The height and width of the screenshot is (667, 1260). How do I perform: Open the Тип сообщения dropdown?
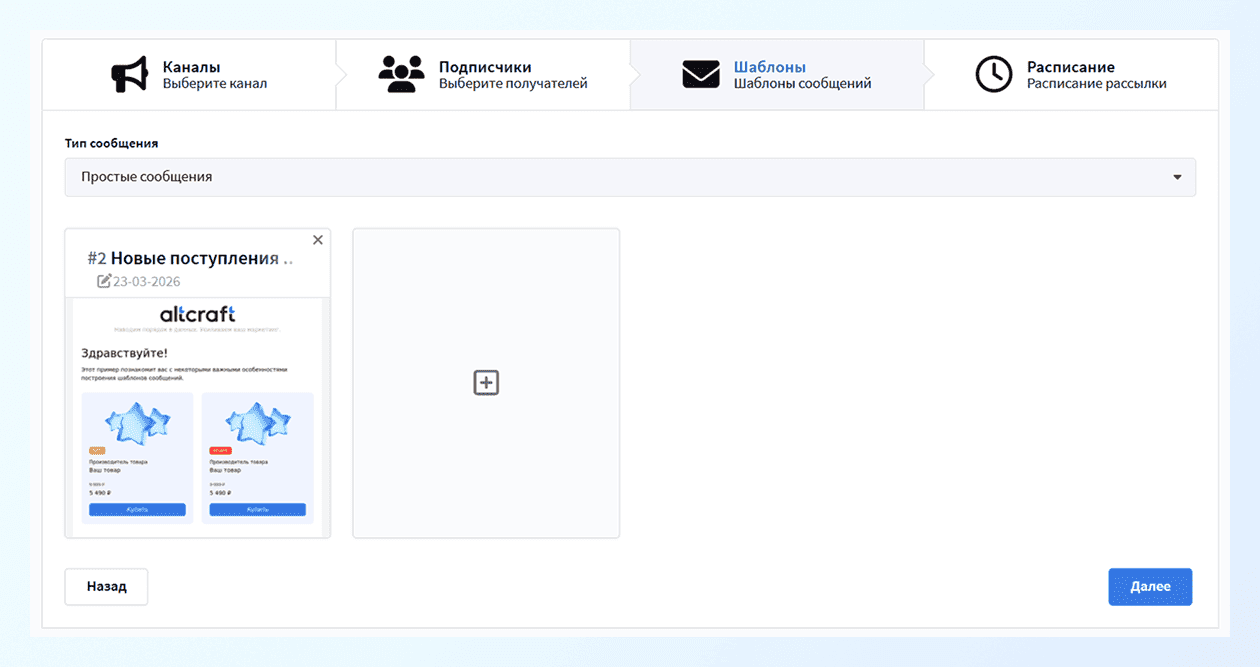(630, 177)
